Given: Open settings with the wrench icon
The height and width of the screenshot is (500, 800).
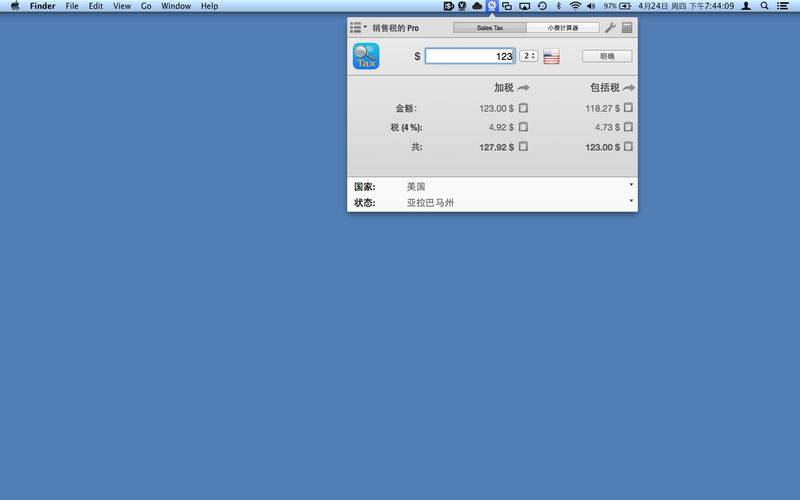Looking at the screenshot, I should 610,28.
